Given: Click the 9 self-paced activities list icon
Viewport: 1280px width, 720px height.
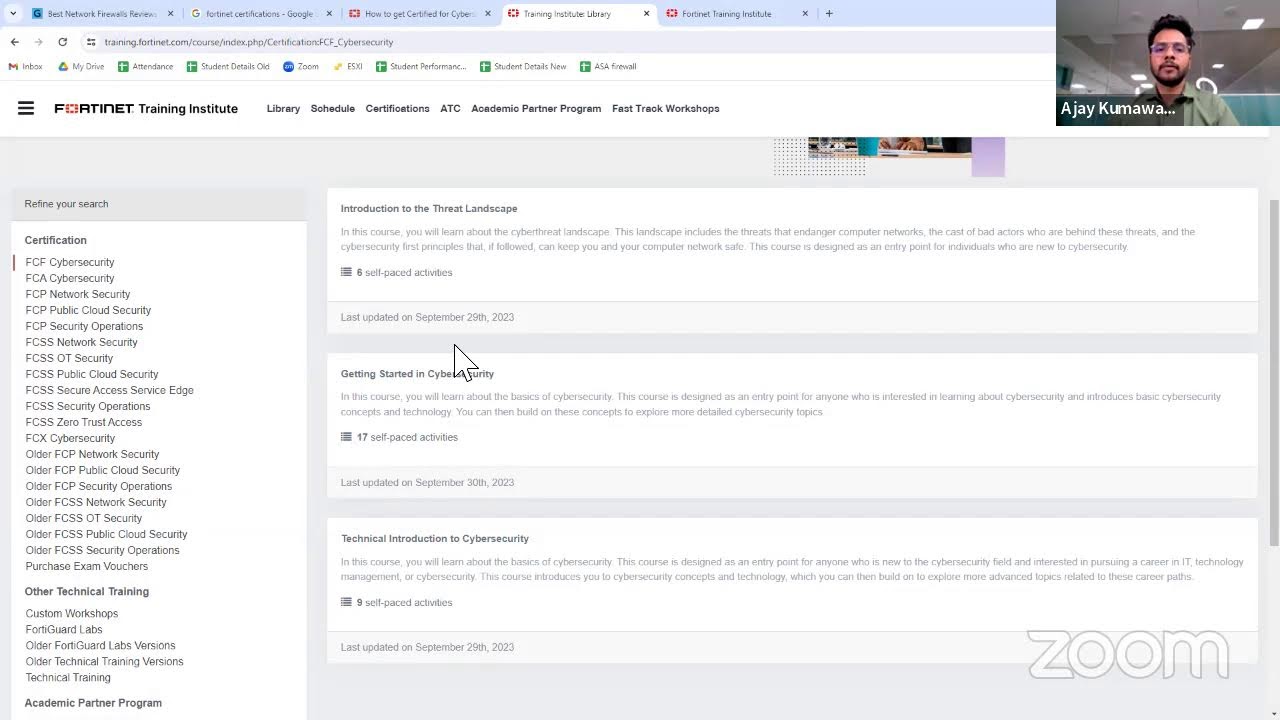Looking at the screenshot, I should coord(346,602).
